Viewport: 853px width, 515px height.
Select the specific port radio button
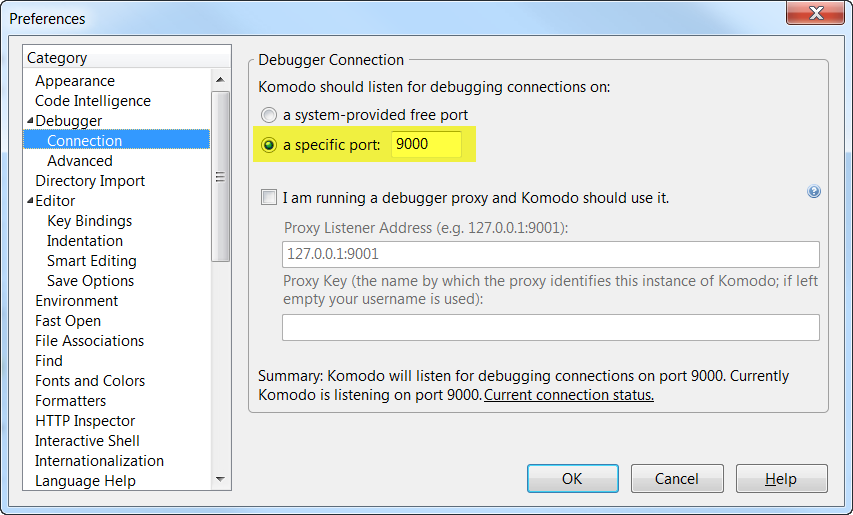268,145
